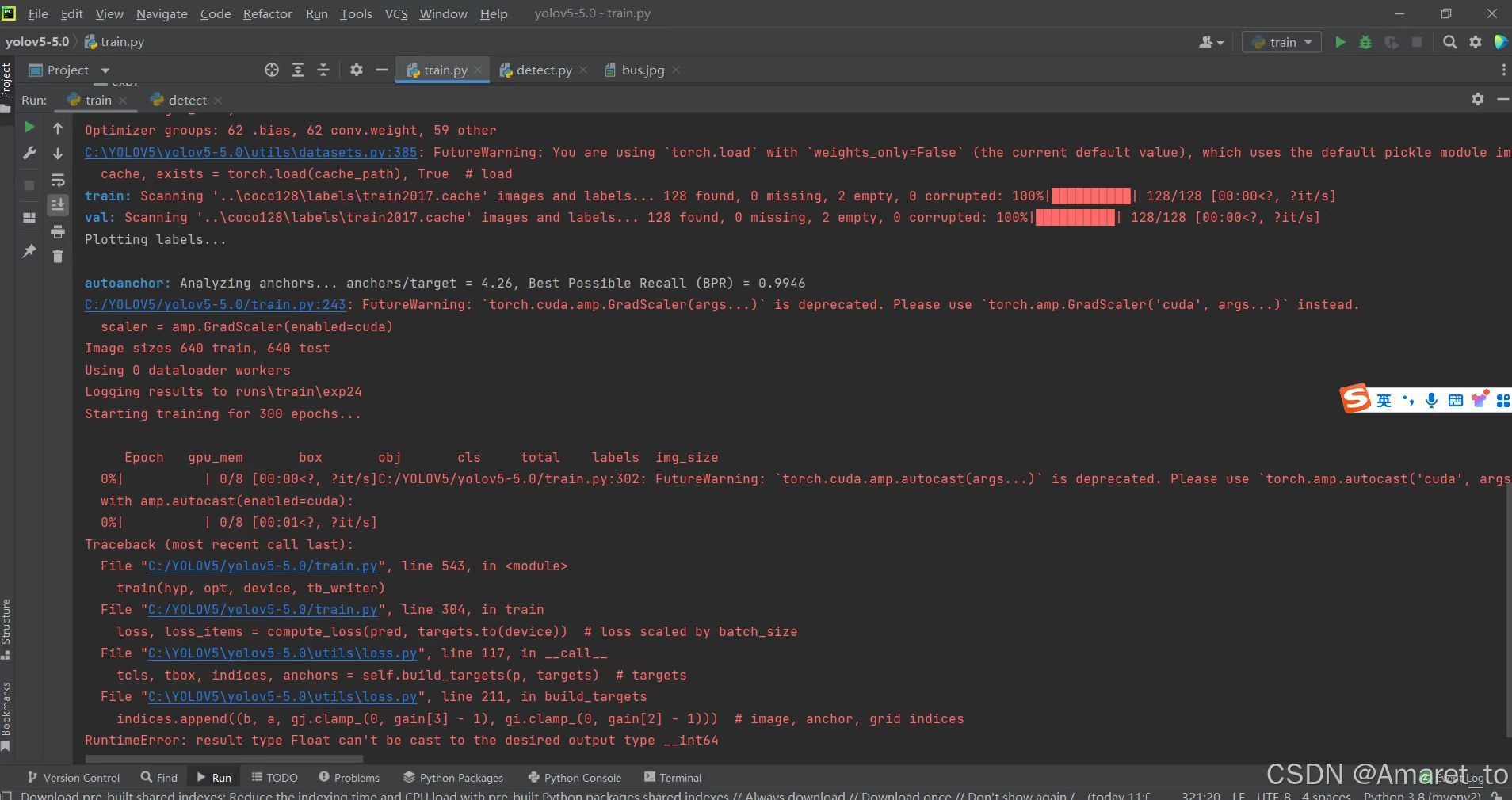Close the train run tab
Screen dimensions: 1512x800
(x=123, y=100)
